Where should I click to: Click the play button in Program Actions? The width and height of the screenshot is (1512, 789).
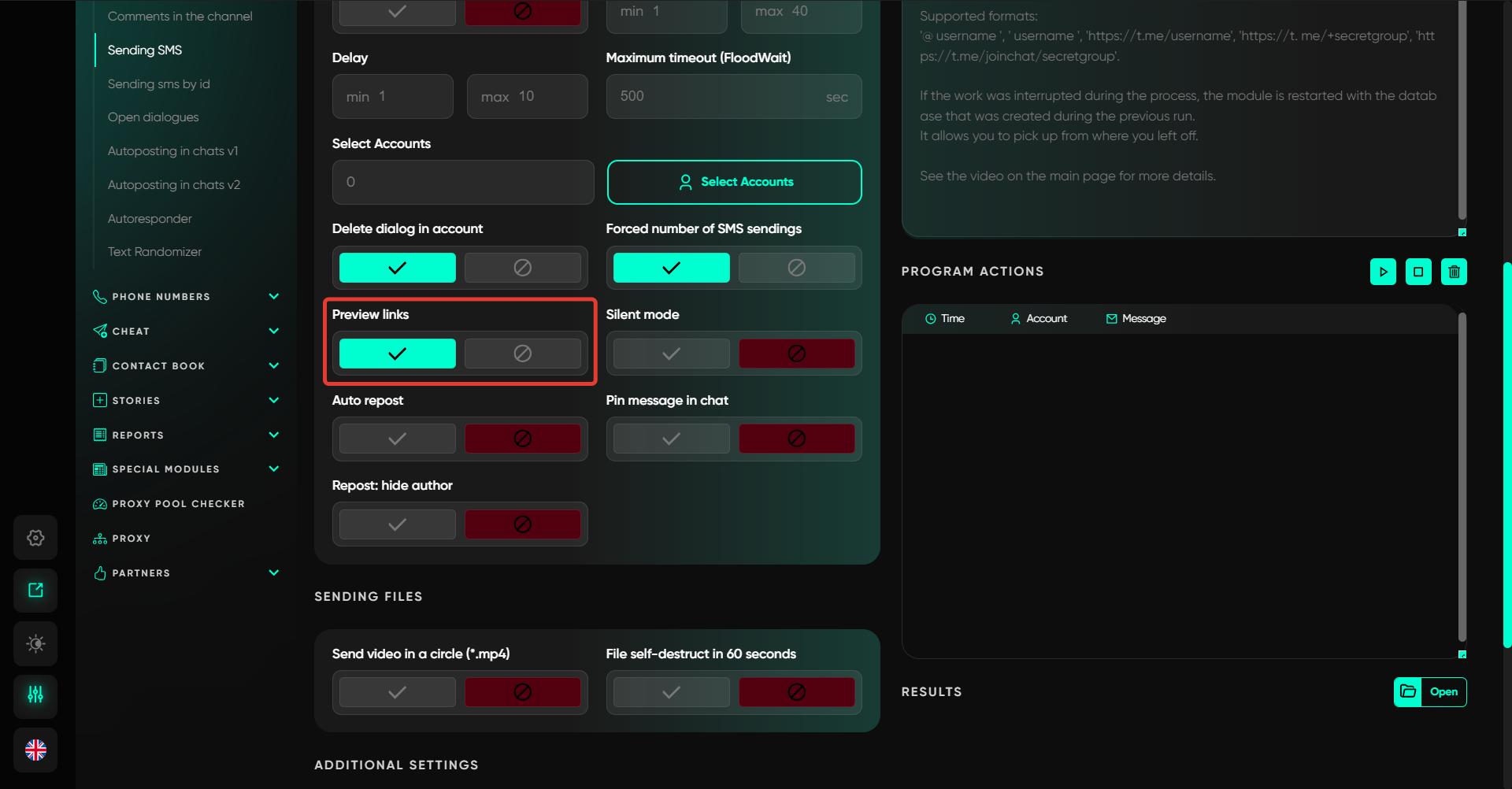[x=1383, y=272]
